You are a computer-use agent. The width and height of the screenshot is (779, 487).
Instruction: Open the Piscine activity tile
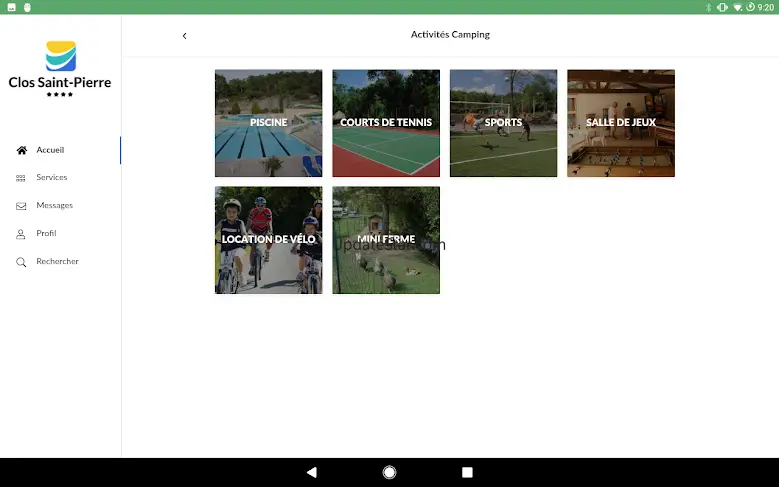[x=268, y=123]
